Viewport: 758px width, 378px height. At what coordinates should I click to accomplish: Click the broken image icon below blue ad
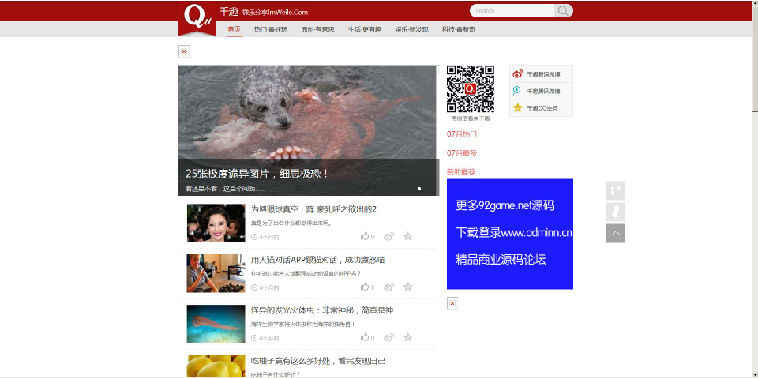(452, 304)
